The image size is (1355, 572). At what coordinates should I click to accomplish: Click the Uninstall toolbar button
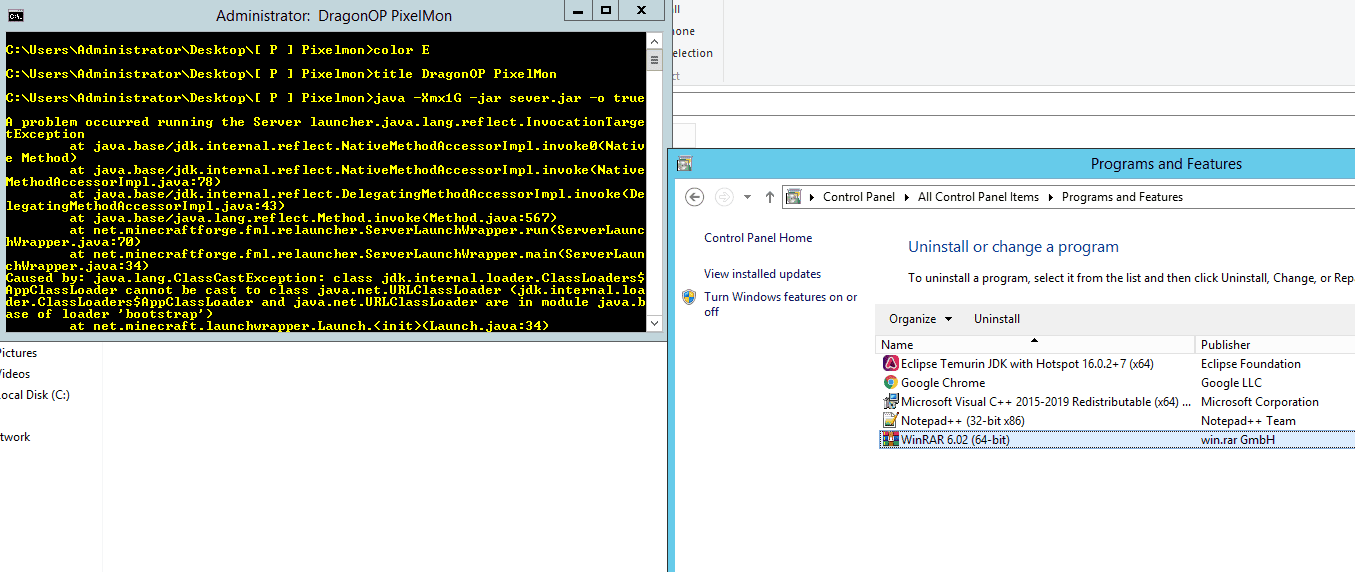[x=997, y=319]
